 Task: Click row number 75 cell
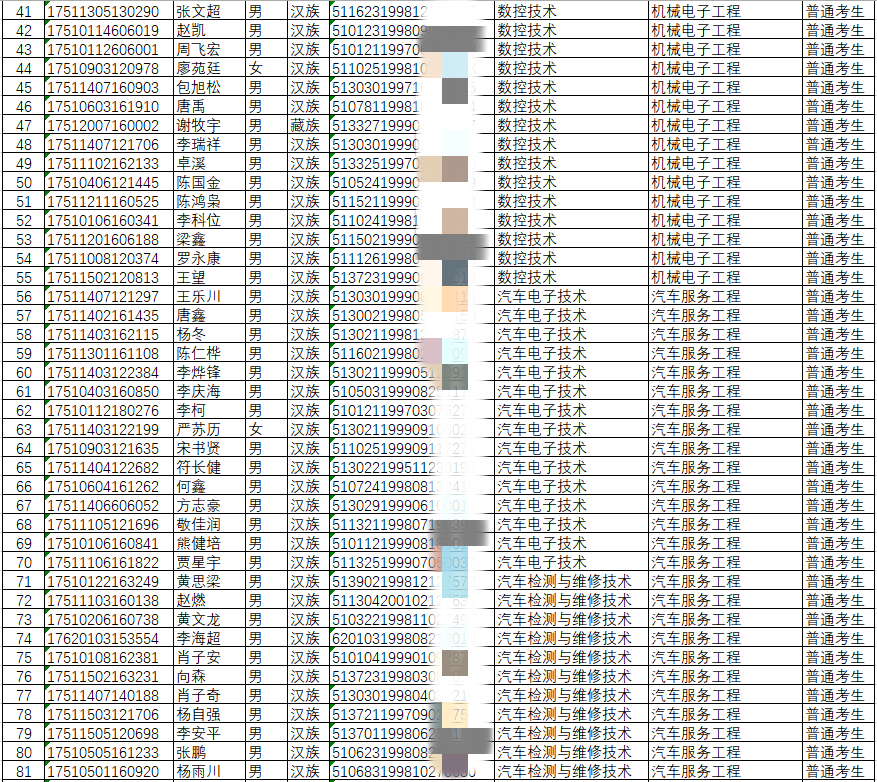click(24, 657)
